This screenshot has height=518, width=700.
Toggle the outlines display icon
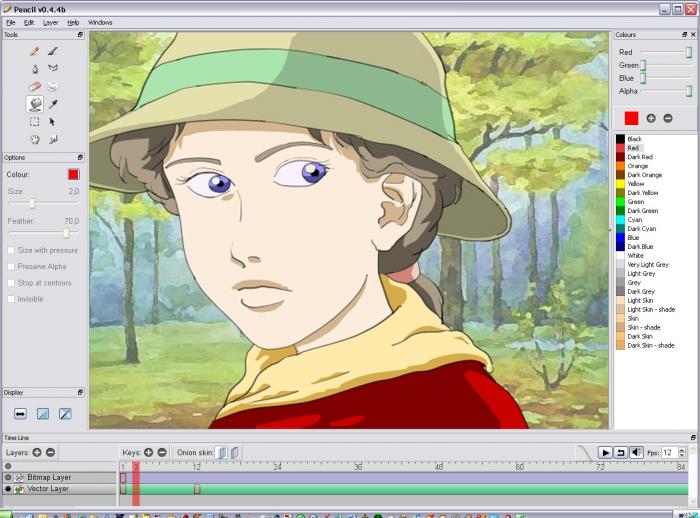pyautogui.click(x=65, y=414)
